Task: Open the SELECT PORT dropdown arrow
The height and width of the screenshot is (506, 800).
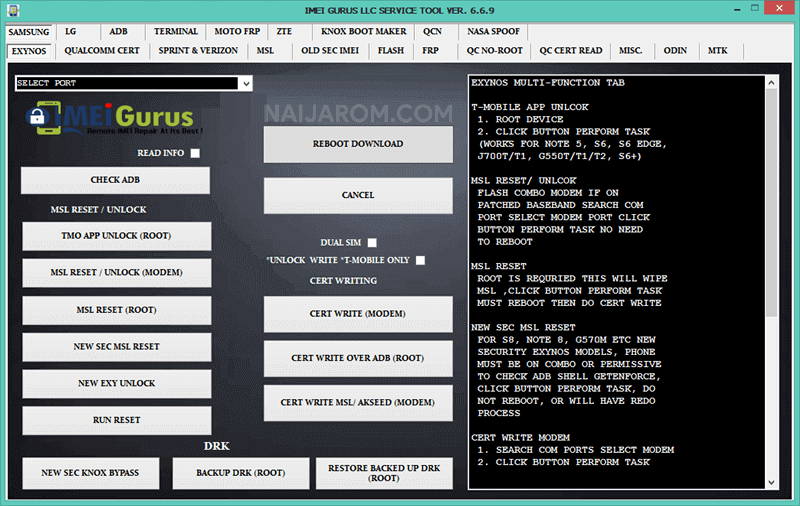Action: pyautogui.click(x=246, y=83)
